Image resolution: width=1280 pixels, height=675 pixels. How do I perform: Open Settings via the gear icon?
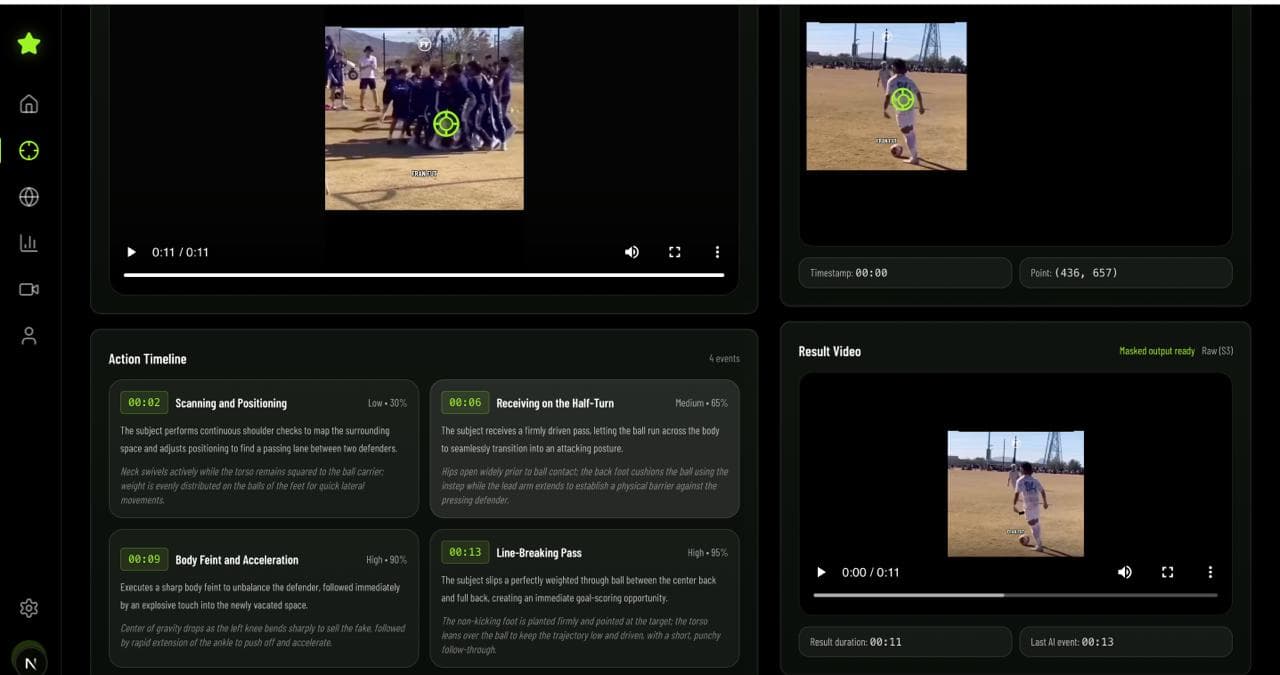28,608
